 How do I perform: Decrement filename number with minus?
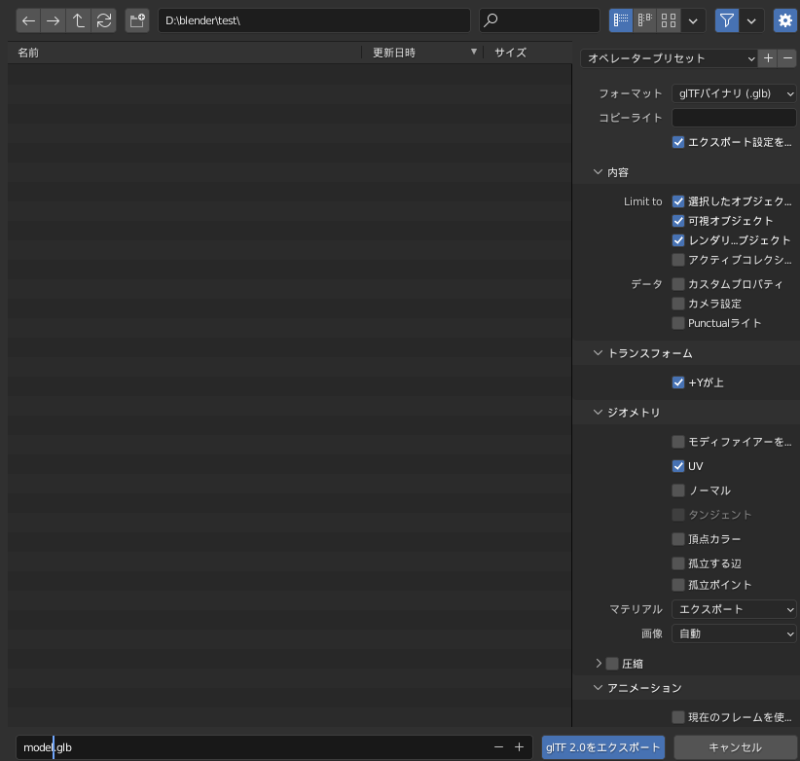tap(498, 747)
